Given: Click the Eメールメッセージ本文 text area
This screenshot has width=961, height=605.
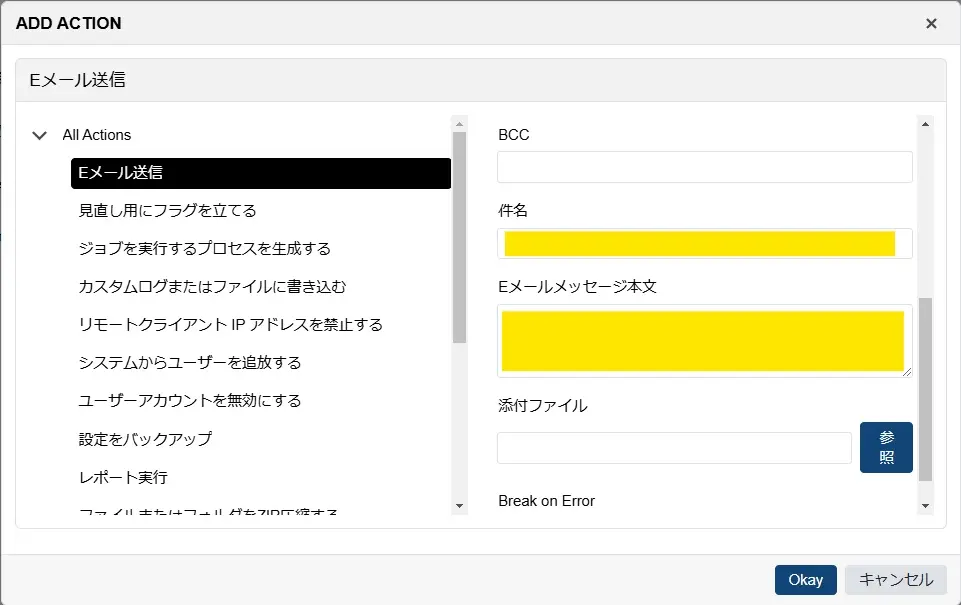Looking at the screenshot, I should tap(705, 341).
